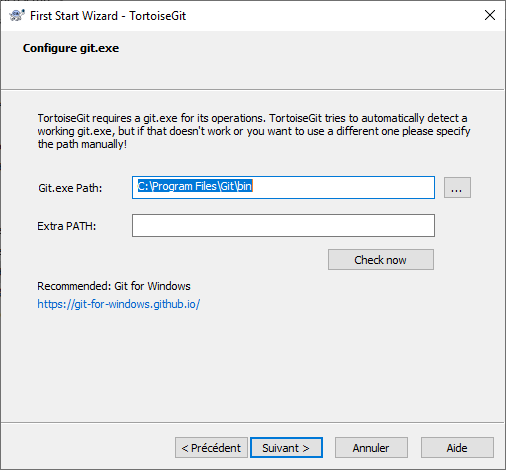The height and width of the screenshot is (470, 506).
Task: Go back with the Précédent button
Action: [211, 448]
